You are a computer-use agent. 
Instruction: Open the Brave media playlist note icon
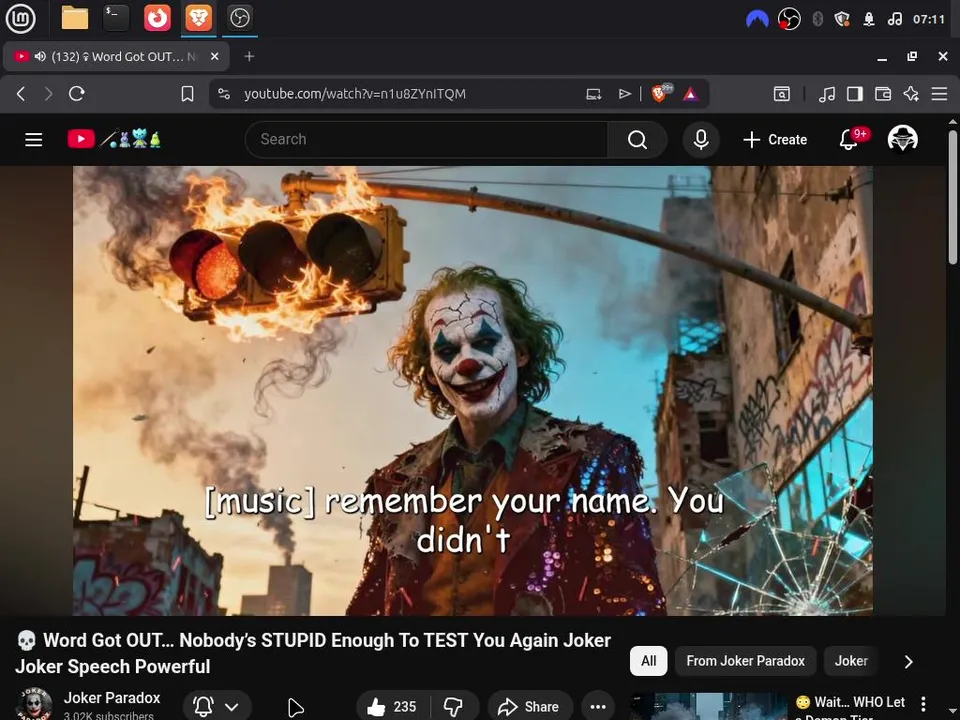click(827, 94)
